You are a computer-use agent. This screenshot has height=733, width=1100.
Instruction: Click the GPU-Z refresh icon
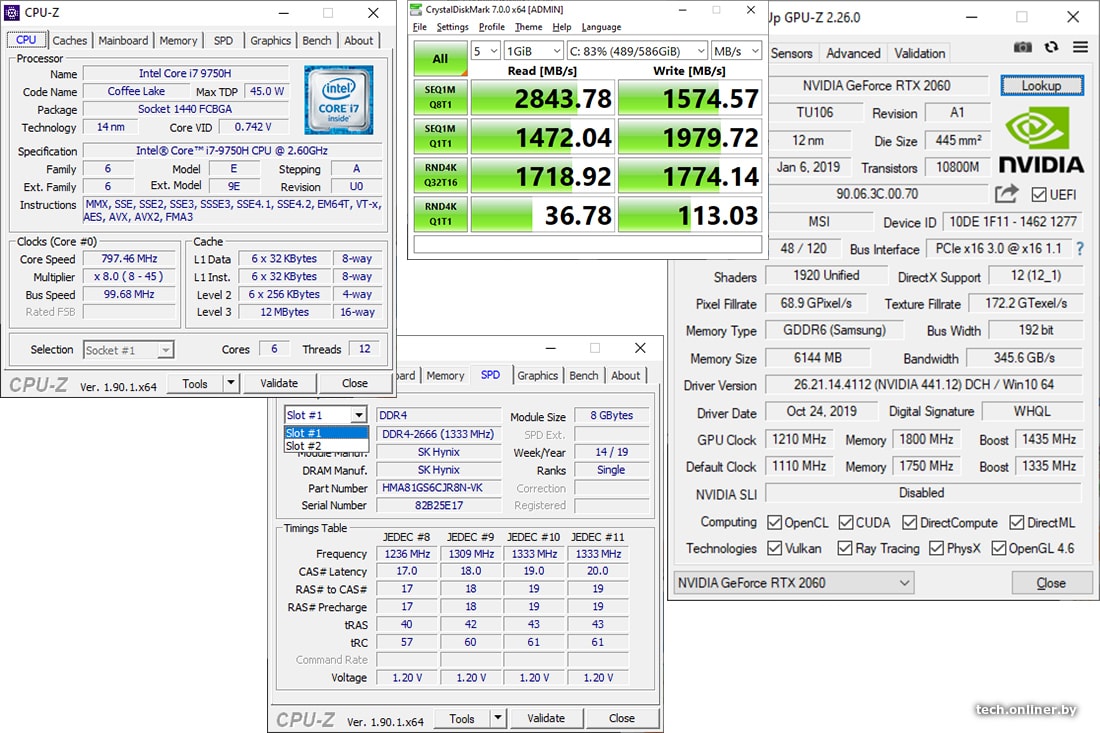pyautogui.click(x=1051, y=47)
